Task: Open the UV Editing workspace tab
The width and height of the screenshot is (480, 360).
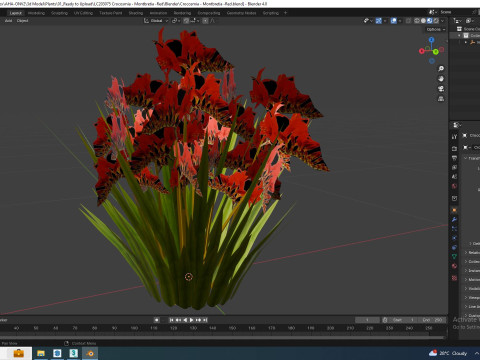Action: [x=83, y=13]
